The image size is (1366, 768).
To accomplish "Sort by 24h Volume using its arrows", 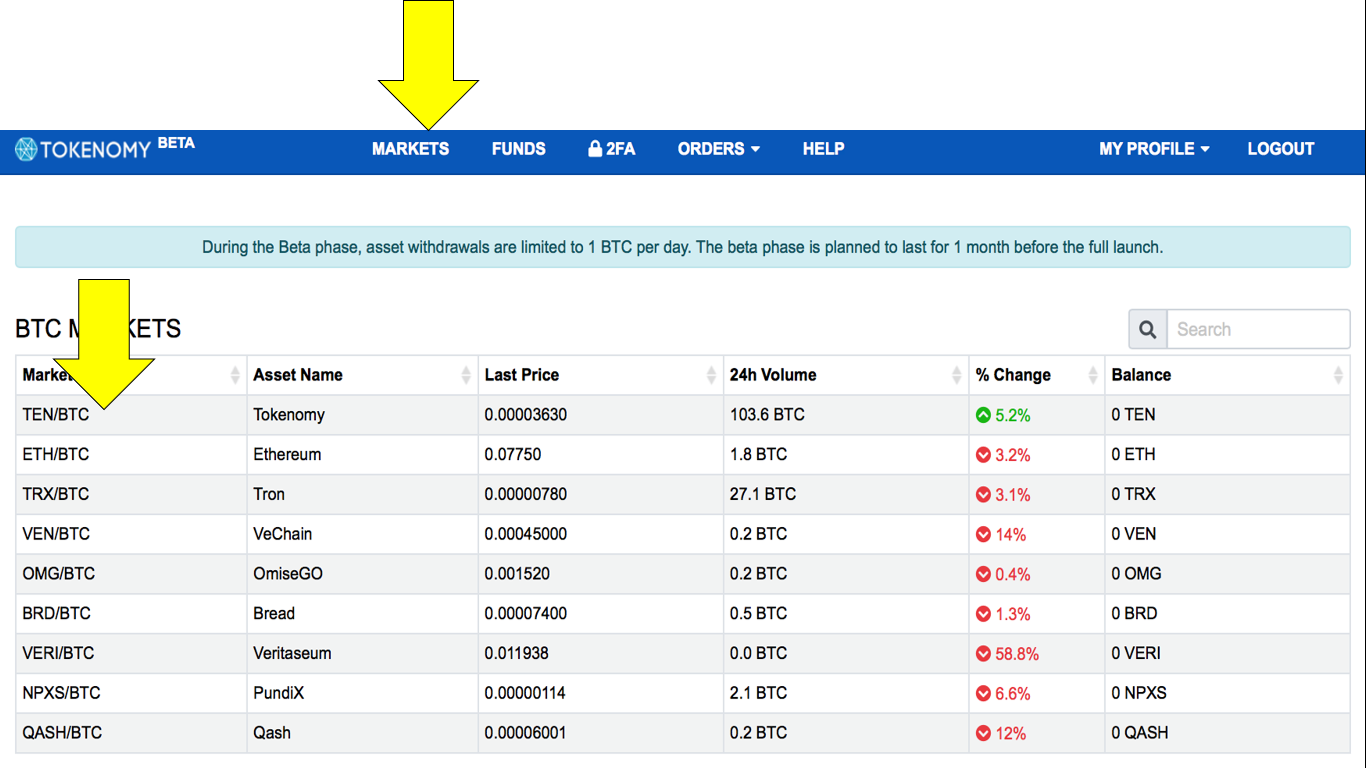I will pos(957,375).
